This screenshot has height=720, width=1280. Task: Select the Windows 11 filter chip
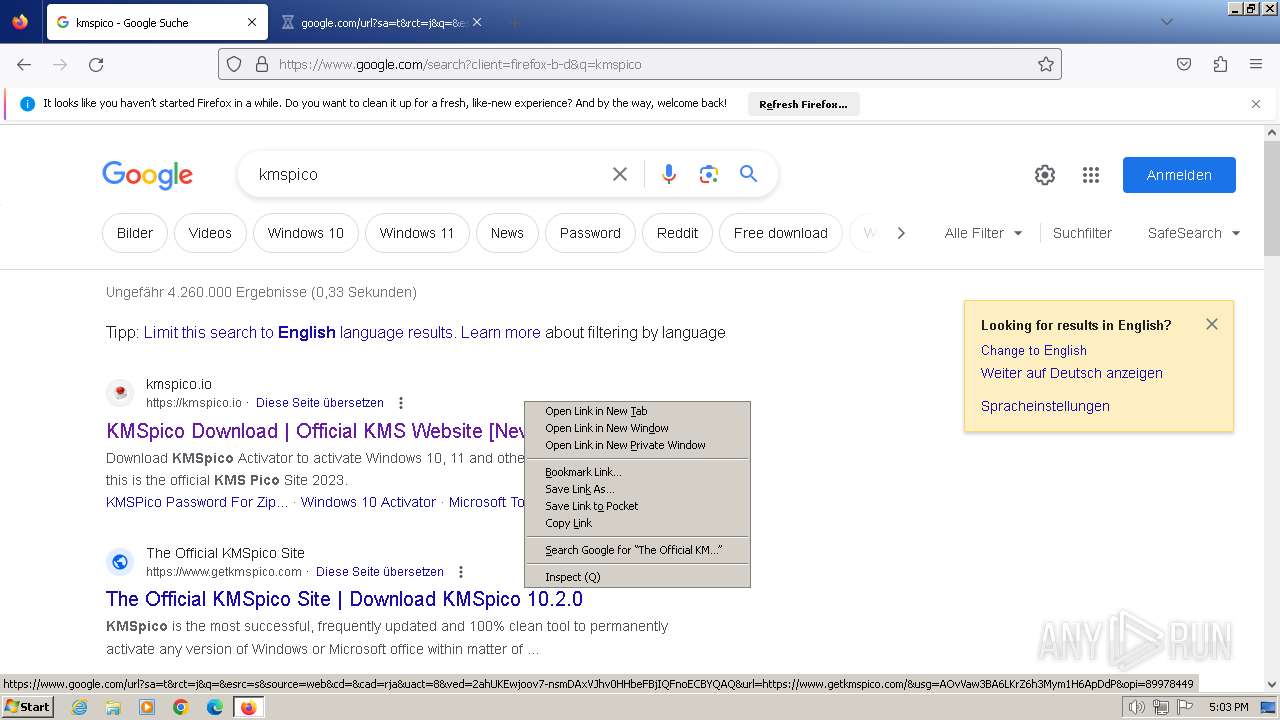coord(417,233)
